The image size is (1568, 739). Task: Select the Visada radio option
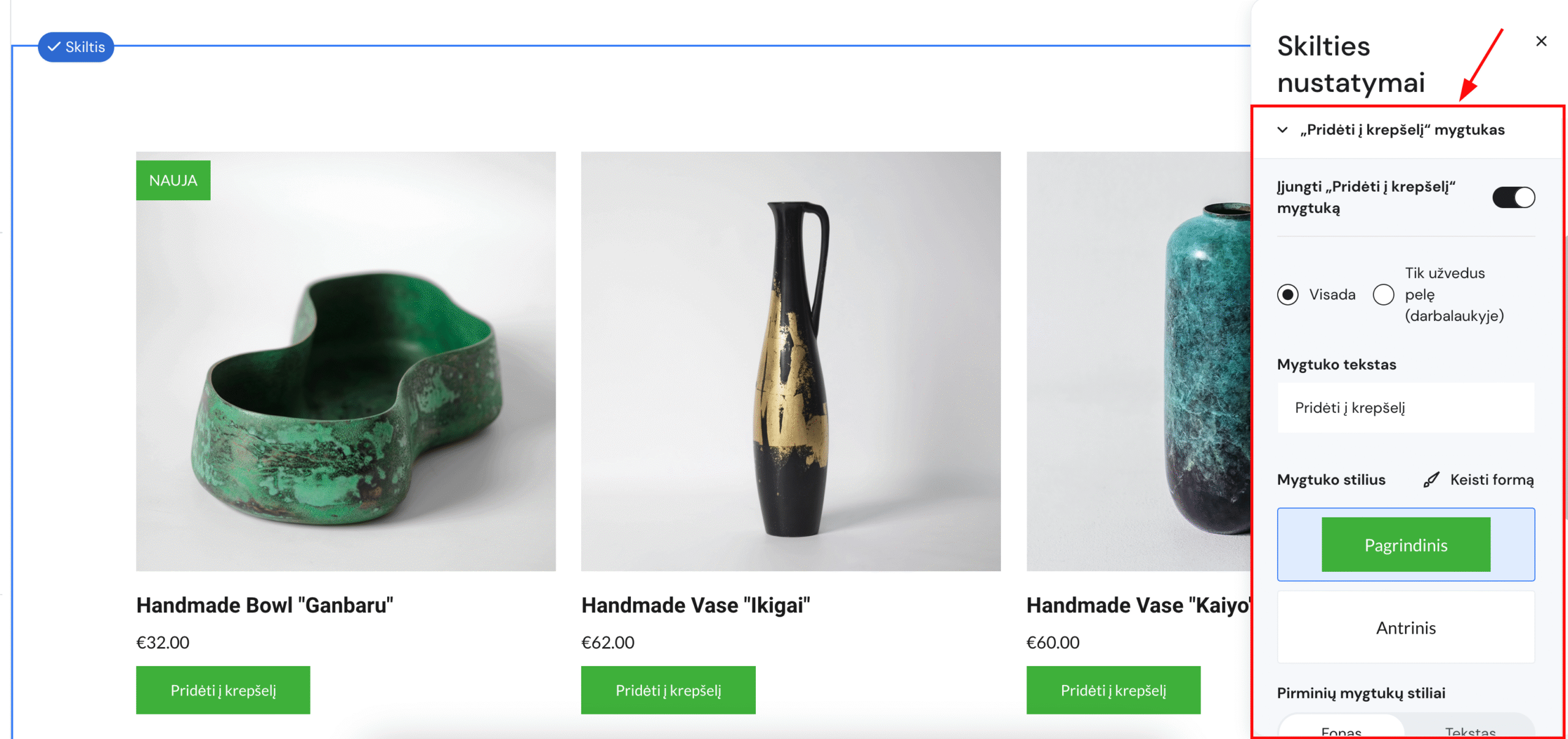[x=1287, y=294]
